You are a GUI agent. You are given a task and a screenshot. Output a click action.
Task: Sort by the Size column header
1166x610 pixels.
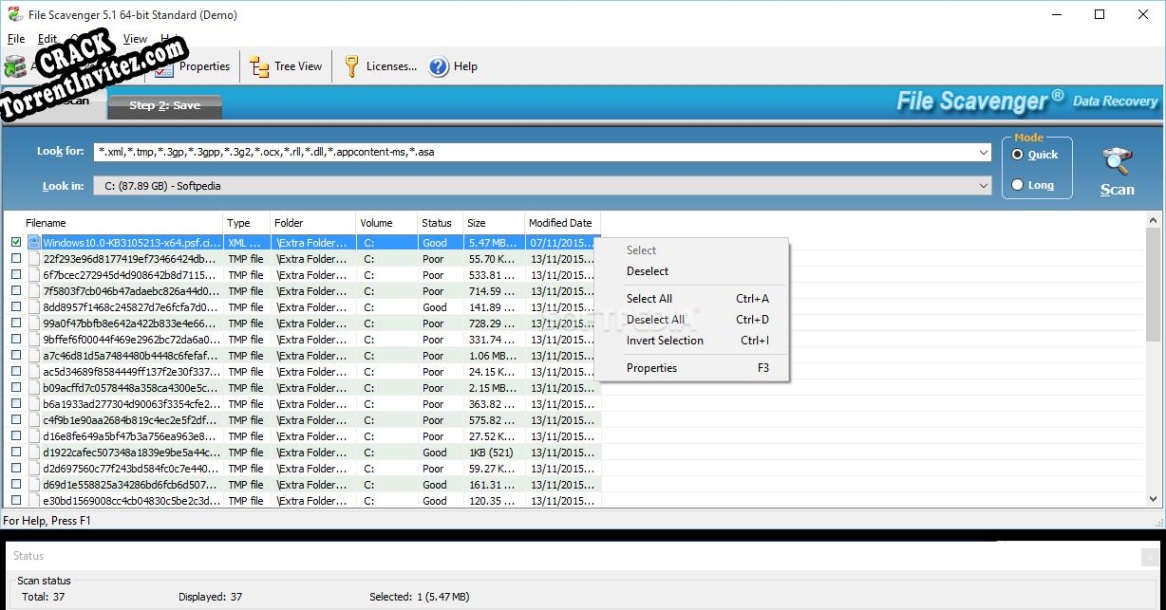pos(476,223)
